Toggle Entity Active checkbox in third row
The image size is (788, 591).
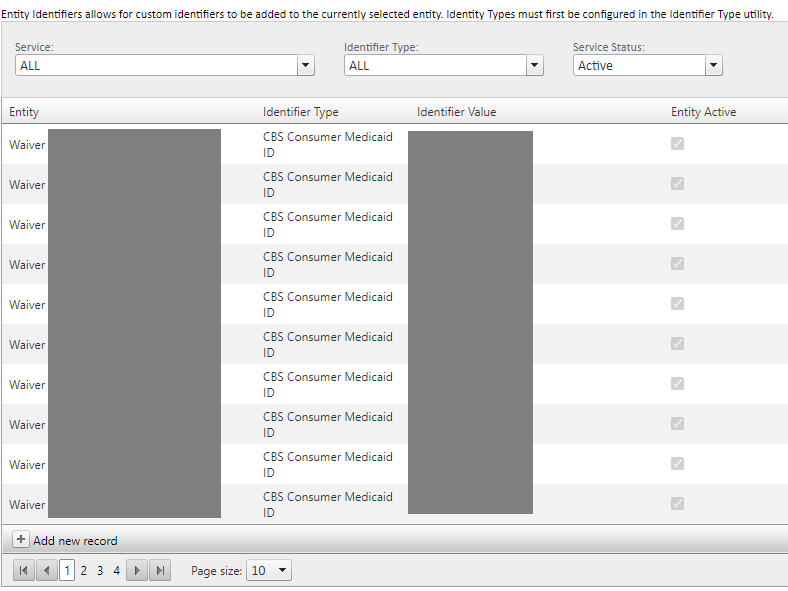point(677,224)
